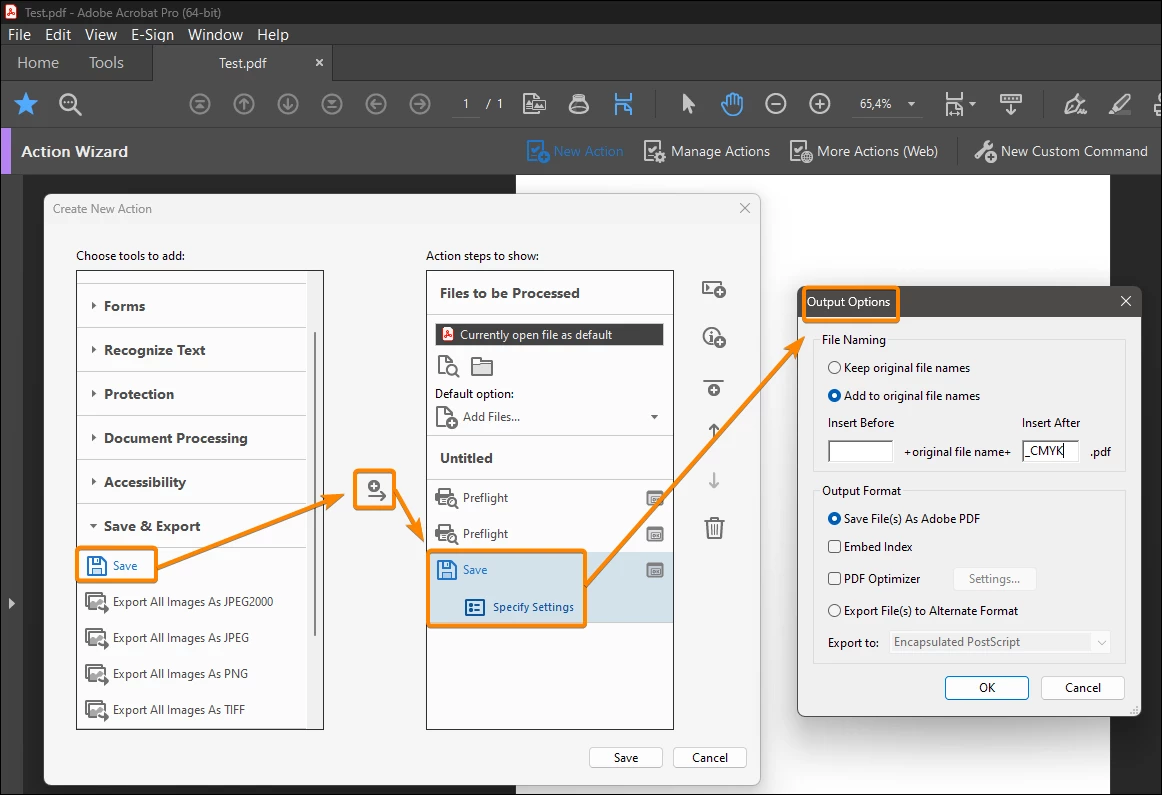Click the blue Save icon in toolbar
The width and height of the screenshot is (1162, 795).
click(623, 104)
